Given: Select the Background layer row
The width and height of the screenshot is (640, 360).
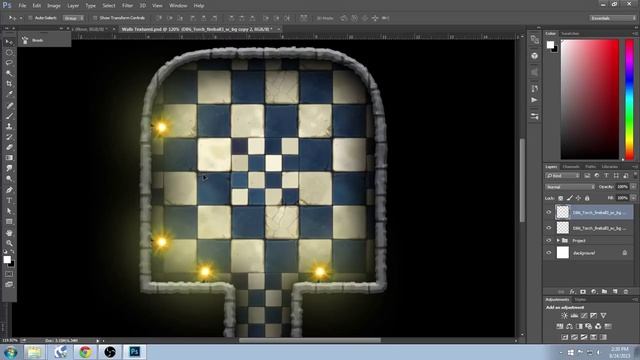Looking at the screenshot, I should pos(589,253).
